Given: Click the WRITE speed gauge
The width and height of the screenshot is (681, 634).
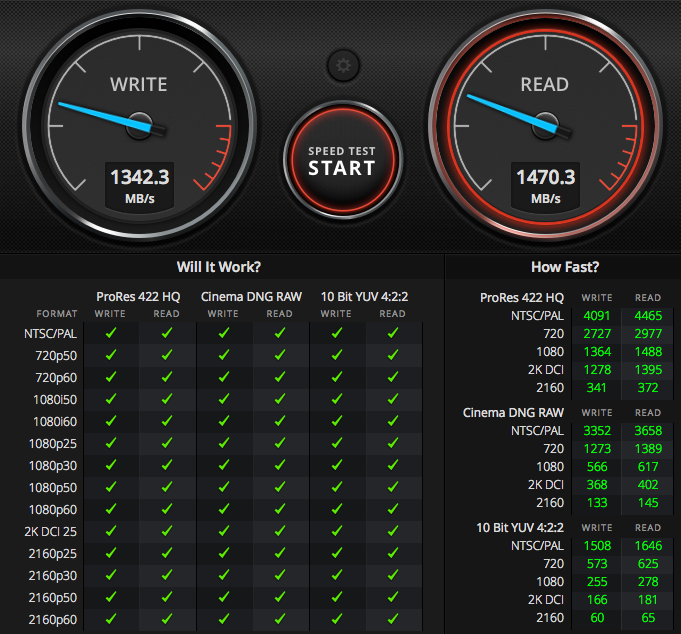Looking at the screenshot, I should click(139, 125).
